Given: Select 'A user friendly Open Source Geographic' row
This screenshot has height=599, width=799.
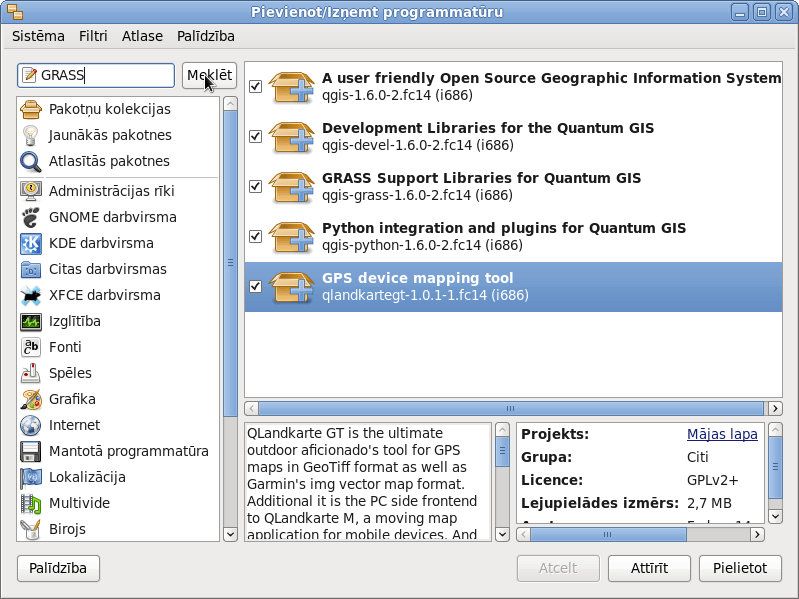Looking at the screenshot, I should click(x=513, y=87).
